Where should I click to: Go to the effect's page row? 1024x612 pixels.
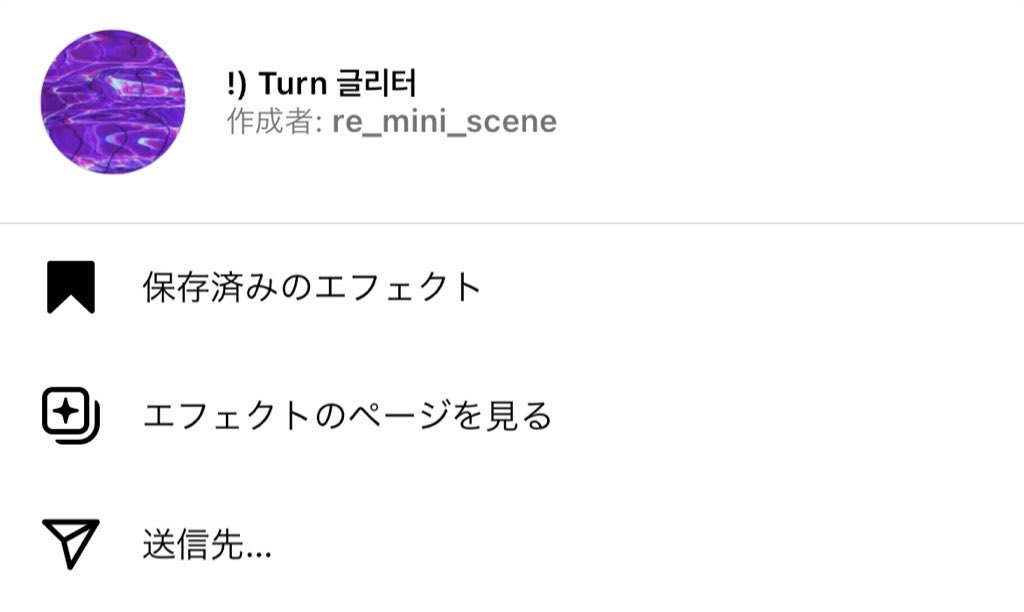coord(512,415)
